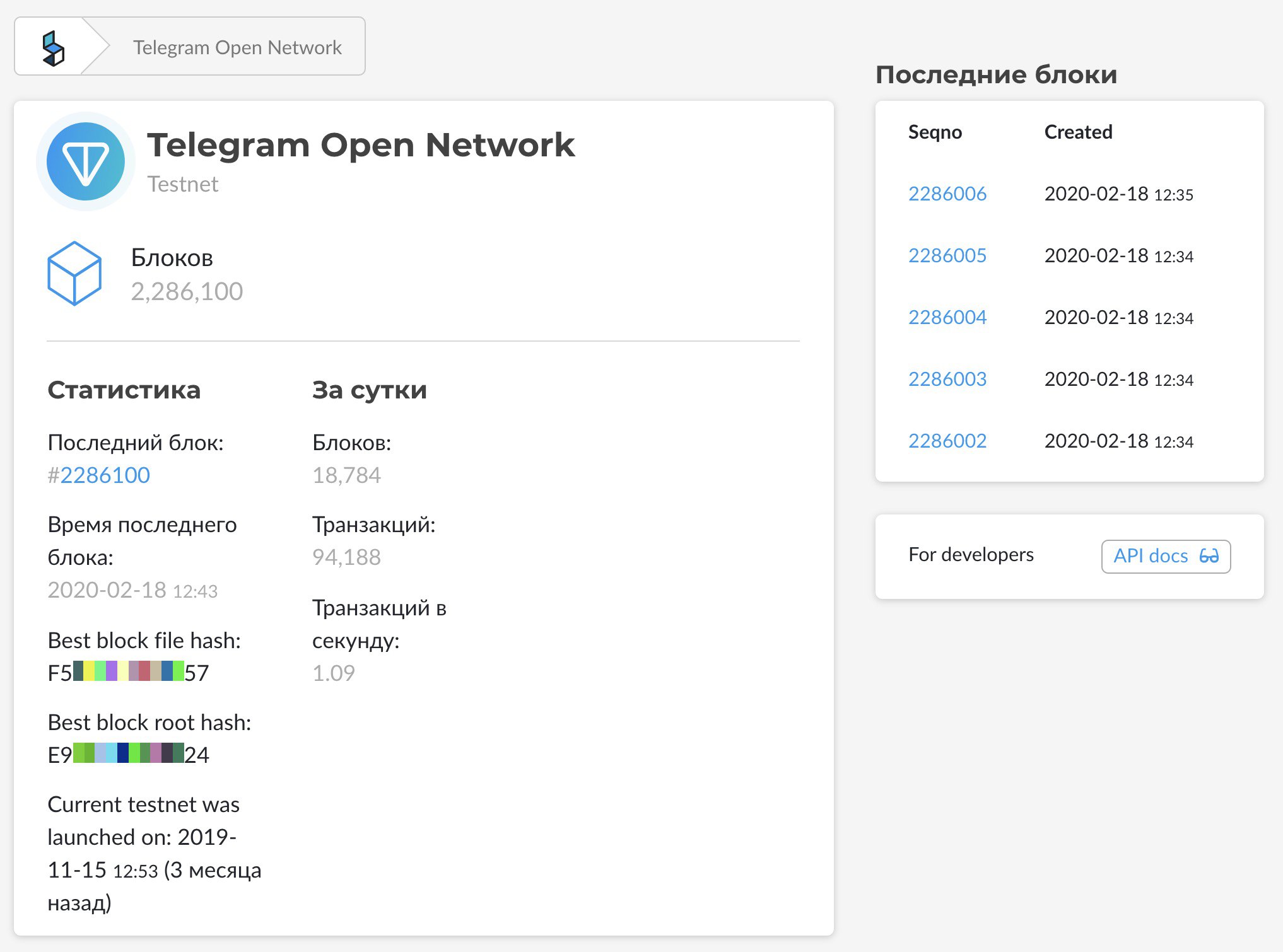
Task: Open the API docs button
Action: (x=1166, y=556)
